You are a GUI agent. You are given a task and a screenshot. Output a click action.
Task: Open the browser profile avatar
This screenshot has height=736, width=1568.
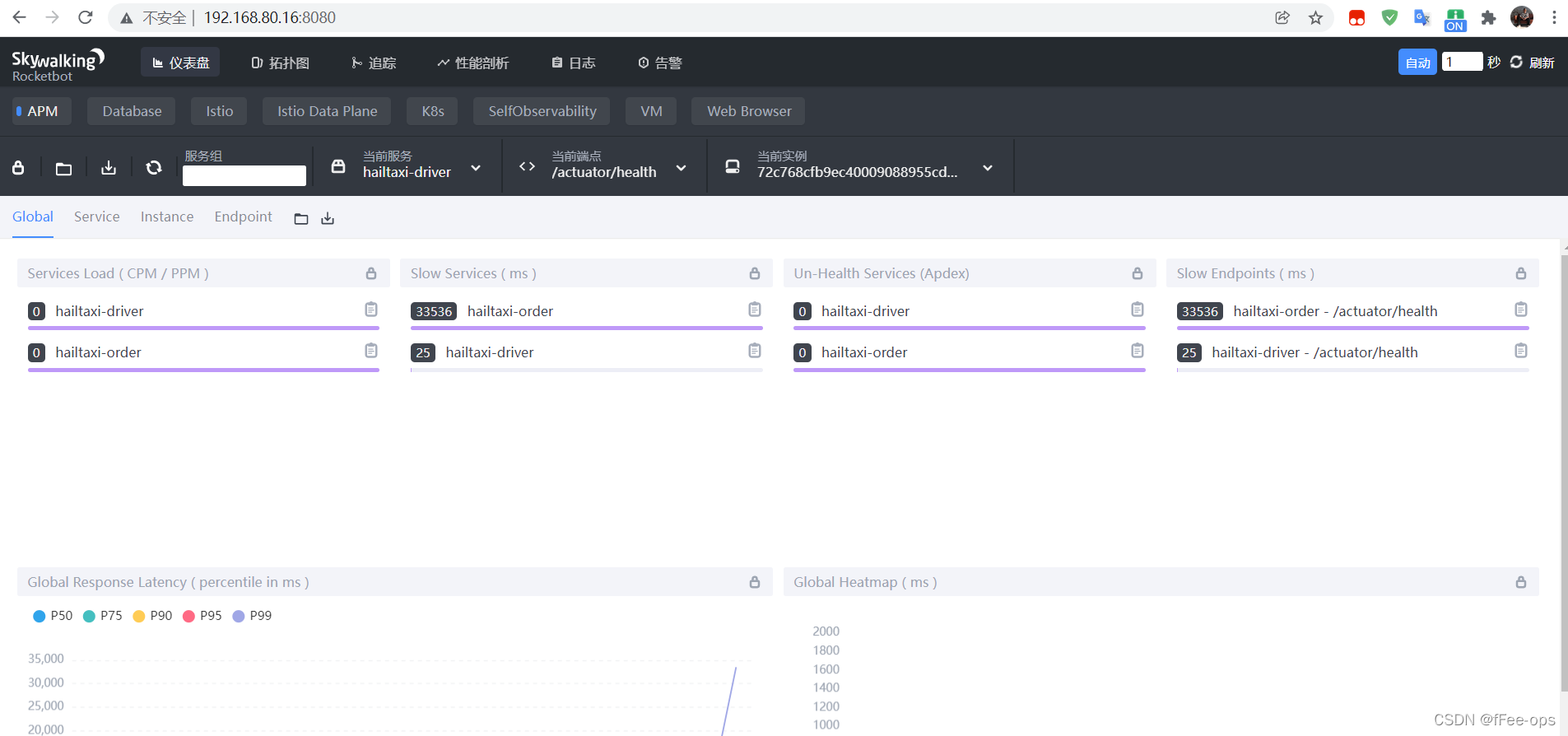1522,17
